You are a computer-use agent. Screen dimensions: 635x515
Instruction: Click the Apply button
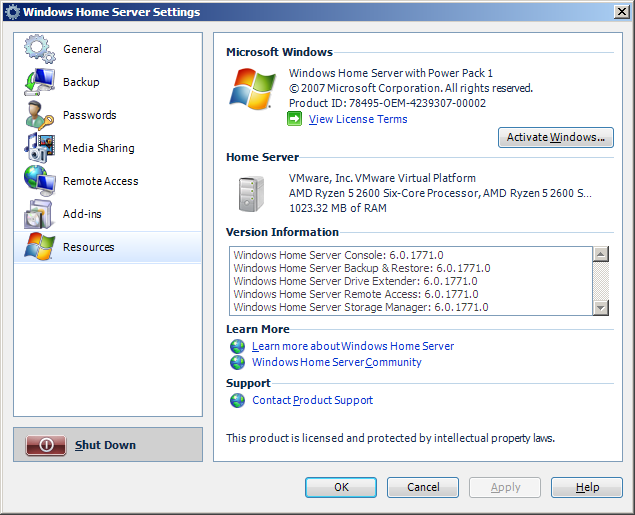click(x=505, y=487)
